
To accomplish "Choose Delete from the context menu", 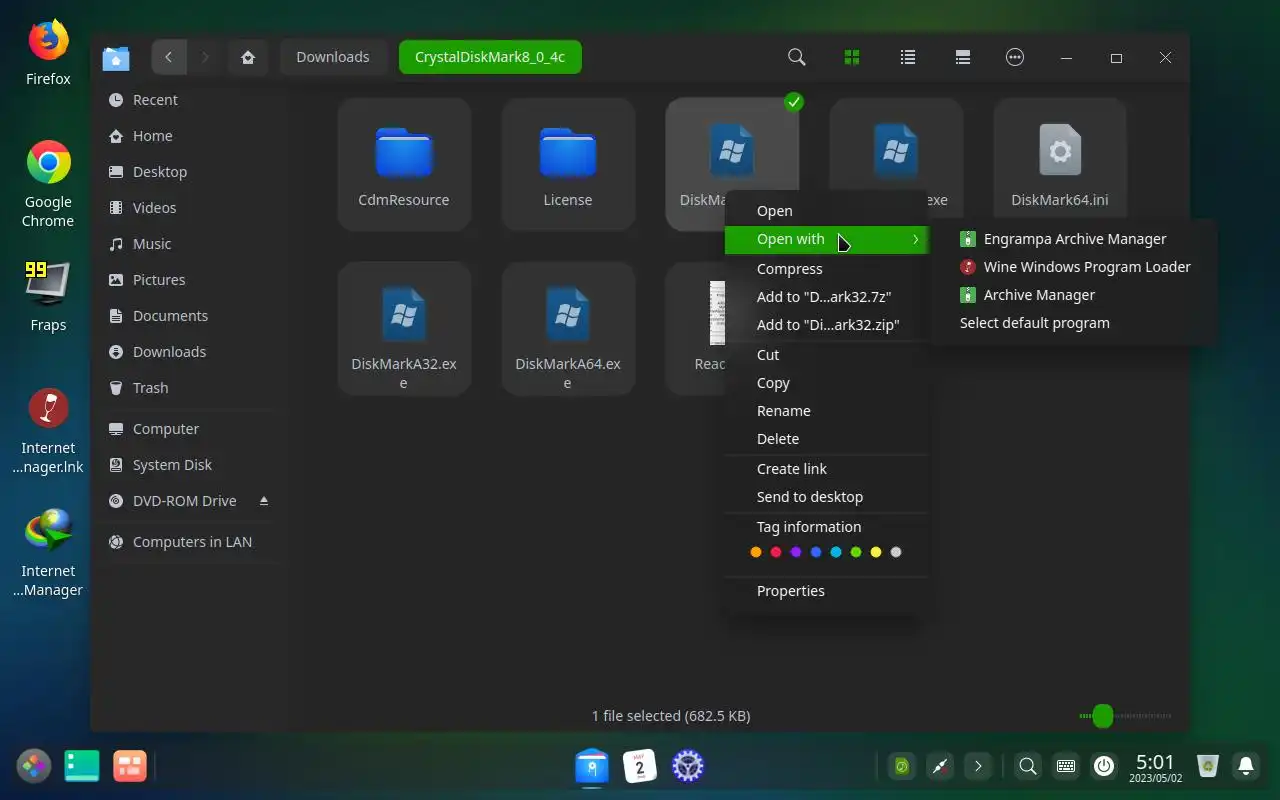I will (827, 439).
